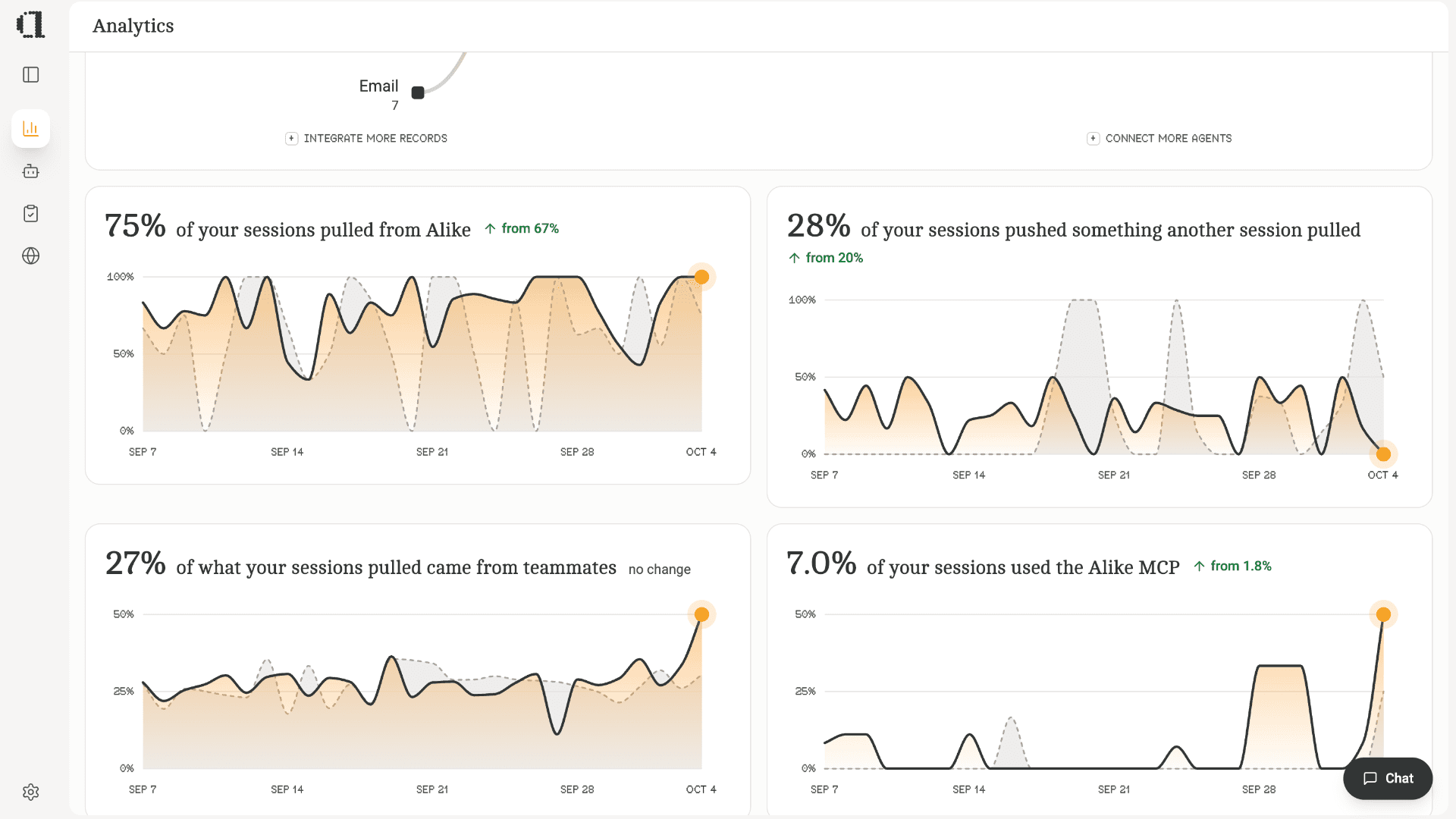
Task: Click '28%' headline value
Action: coord(818,225)
